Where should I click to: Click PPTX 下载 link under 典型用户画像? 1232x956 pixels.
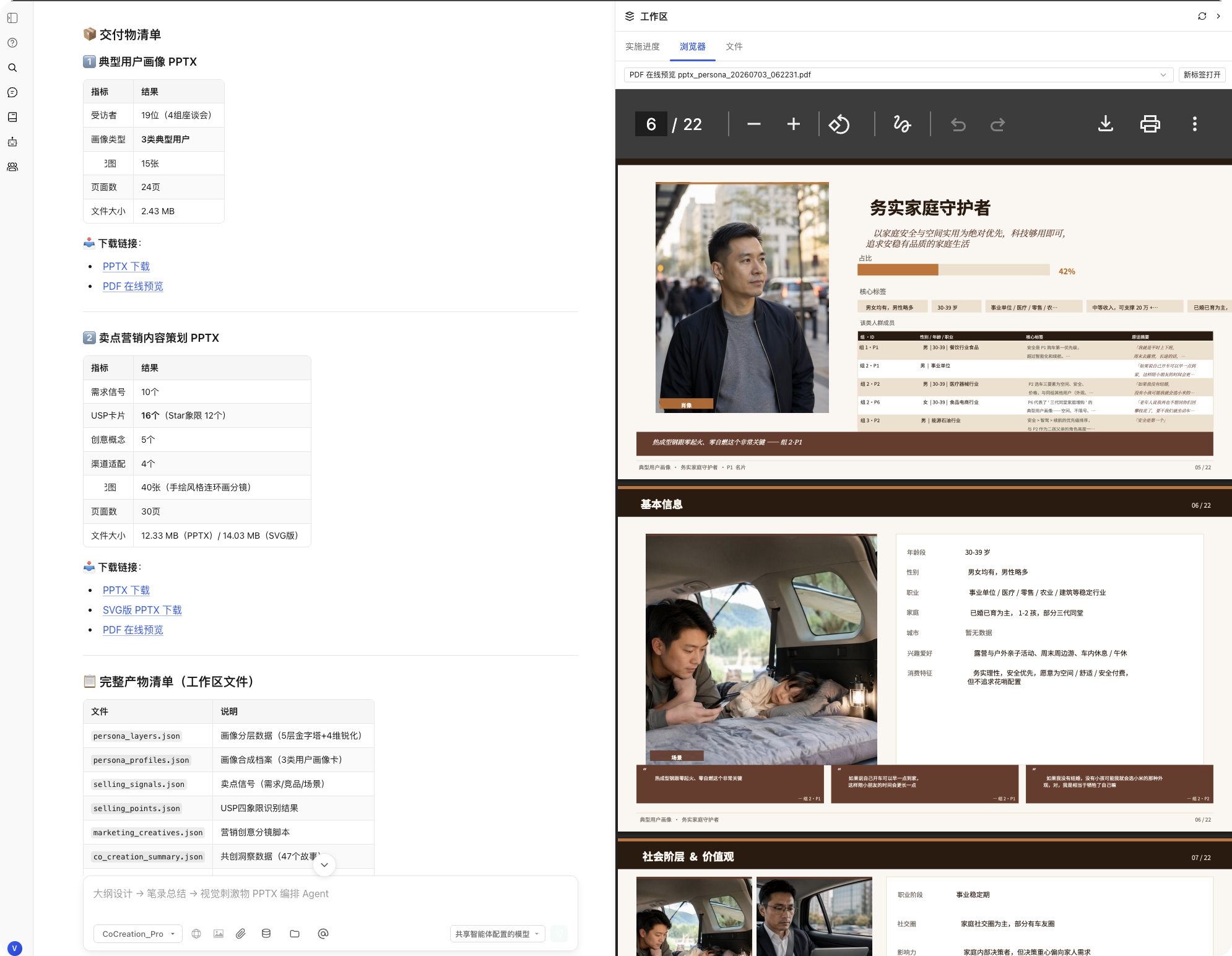coord(126,266)
